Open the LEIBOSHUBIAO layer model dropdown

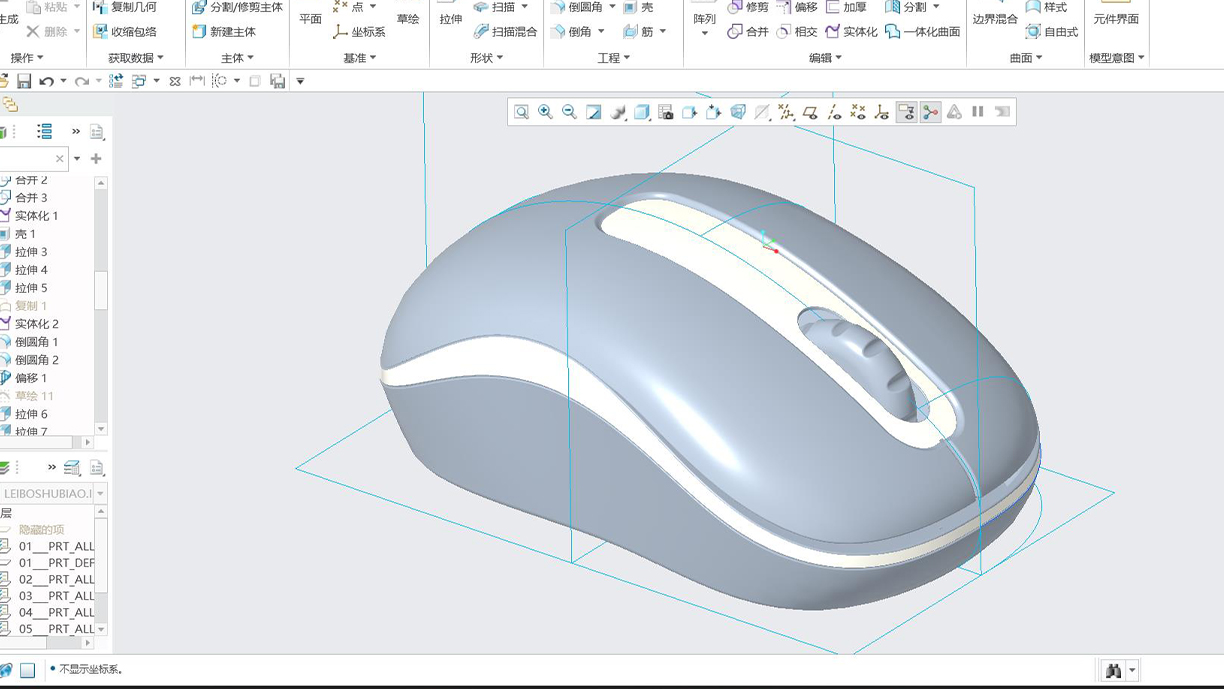(x=100, y=493)
